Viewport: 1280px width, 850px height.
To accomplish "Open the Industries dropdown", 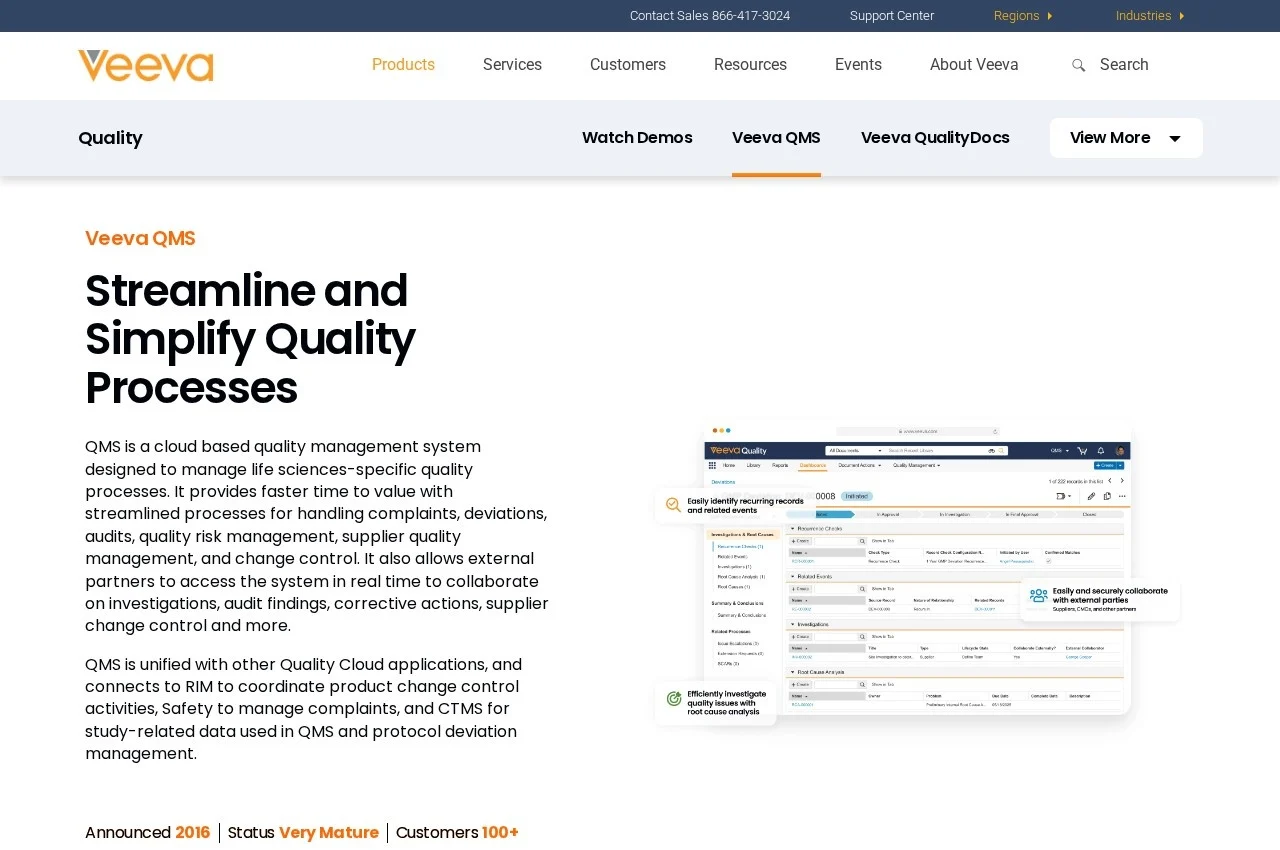I will coord(1150,16).
